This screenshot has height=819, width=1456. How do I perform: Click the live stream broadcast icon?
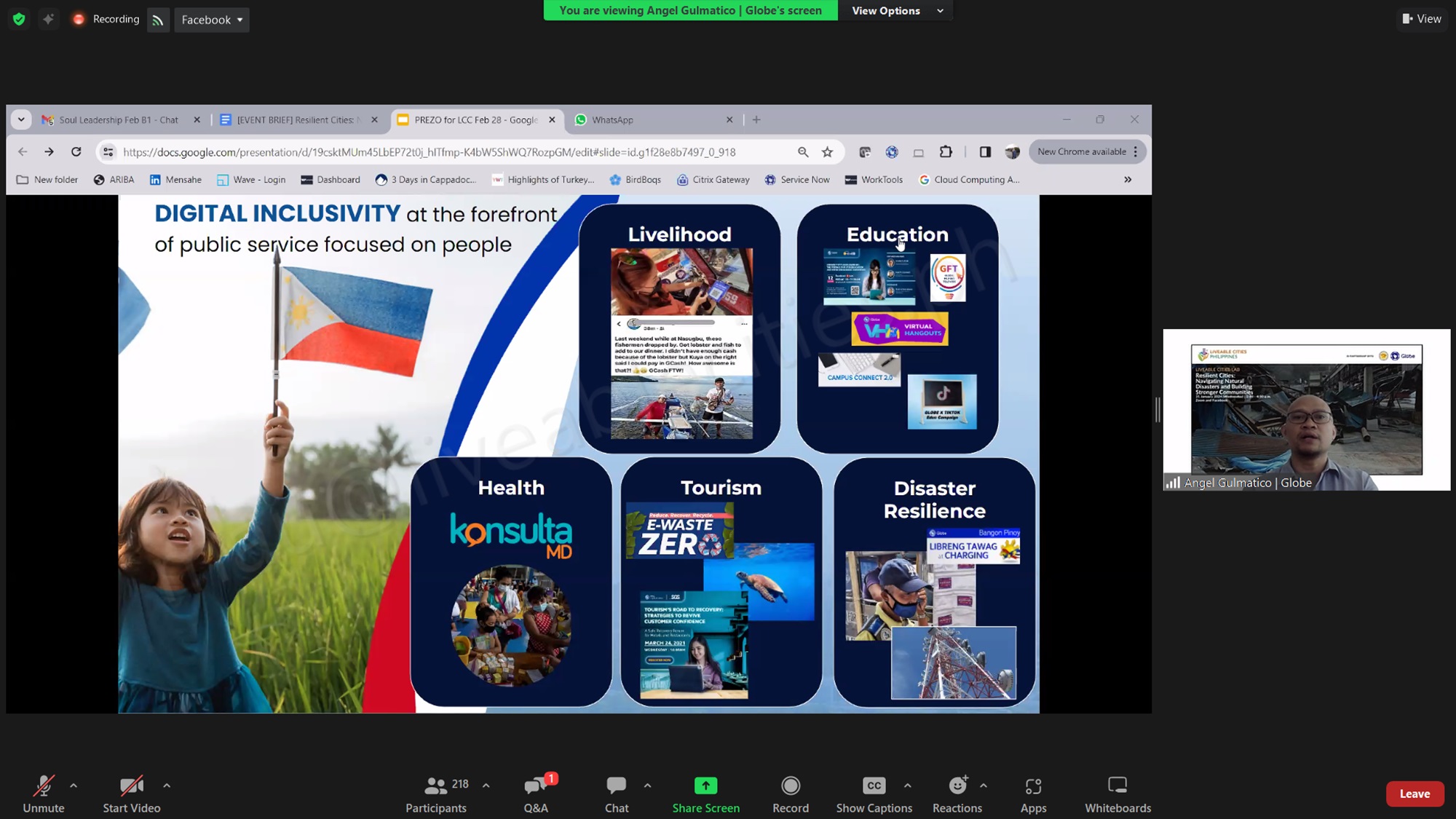(158, 20)
